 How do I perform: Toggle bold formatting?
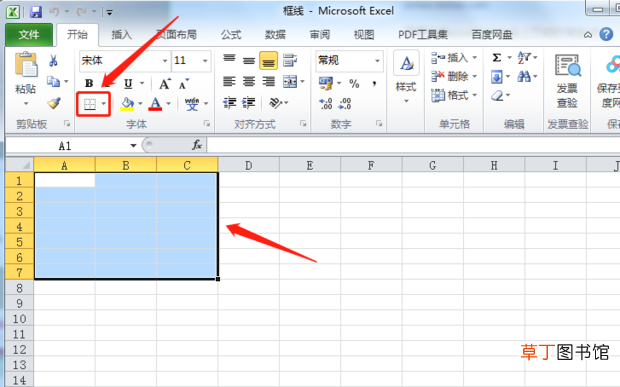[x=89, y=83]
